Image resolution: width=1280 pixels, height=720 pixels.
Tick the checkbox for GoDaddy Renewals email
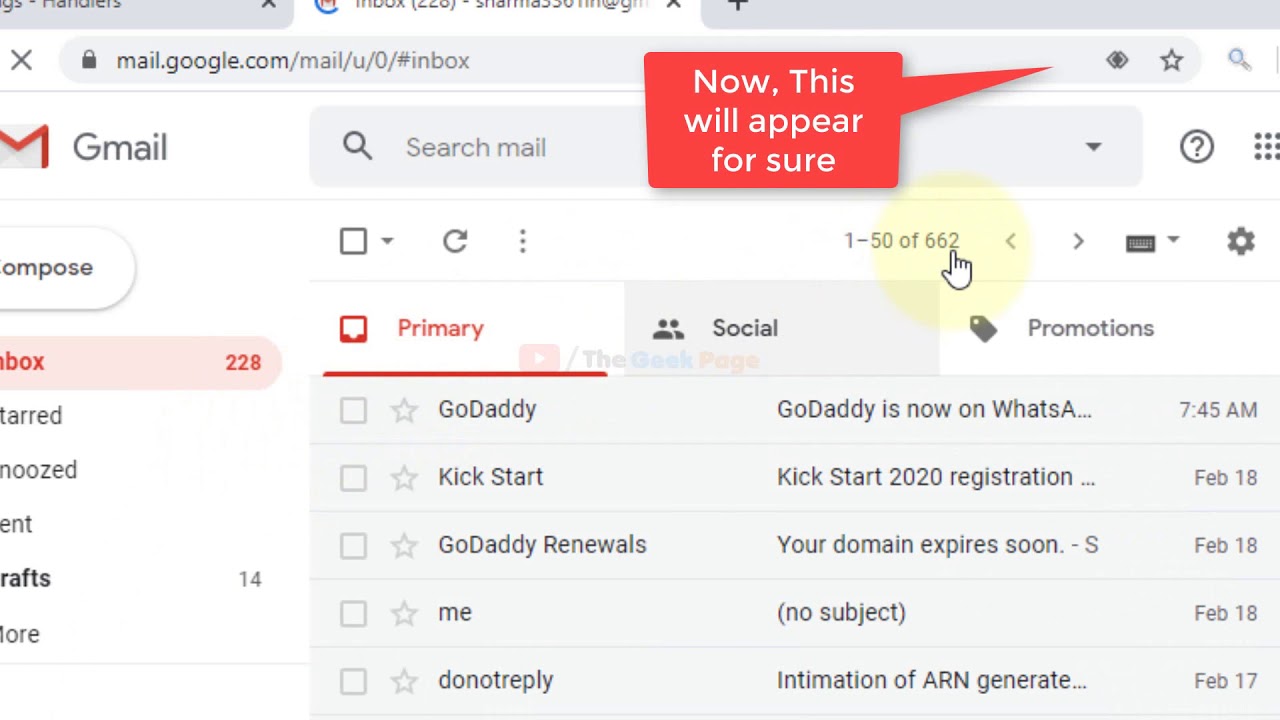tap(353, 546)
